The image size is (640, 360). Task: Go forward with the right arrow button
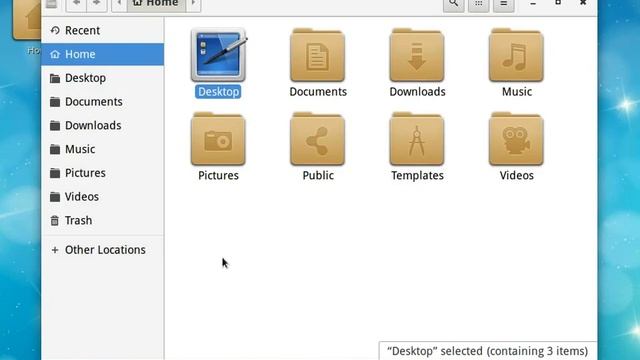pos(97,4)
